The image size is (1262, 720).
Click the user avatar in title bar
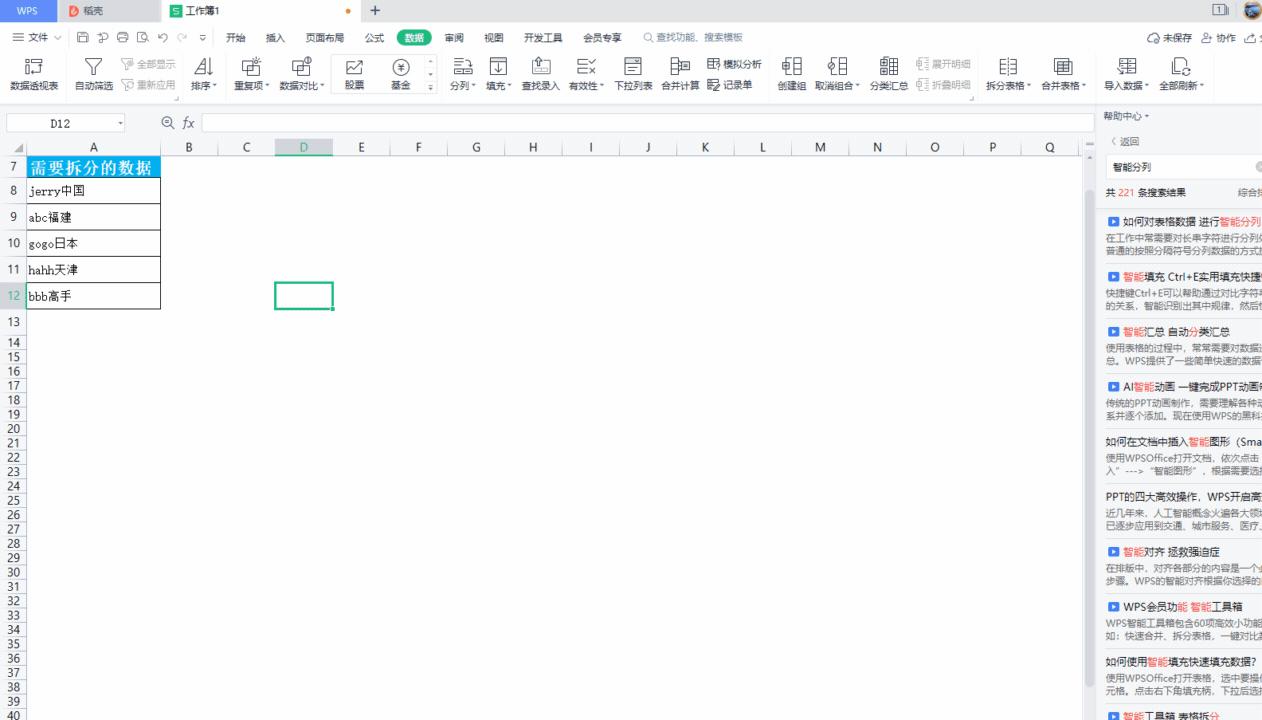(x=1252, y=11)
